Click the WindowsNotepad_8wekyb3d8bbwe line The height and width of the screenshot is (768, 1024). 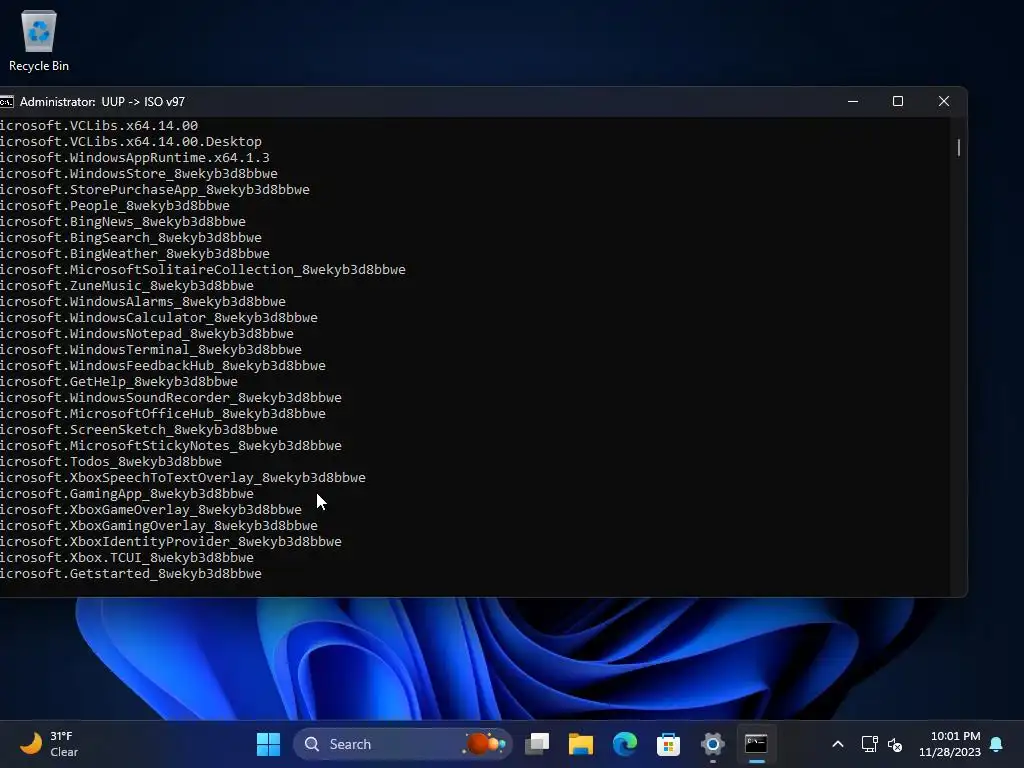pyautogui.click(x=147, y=334)
